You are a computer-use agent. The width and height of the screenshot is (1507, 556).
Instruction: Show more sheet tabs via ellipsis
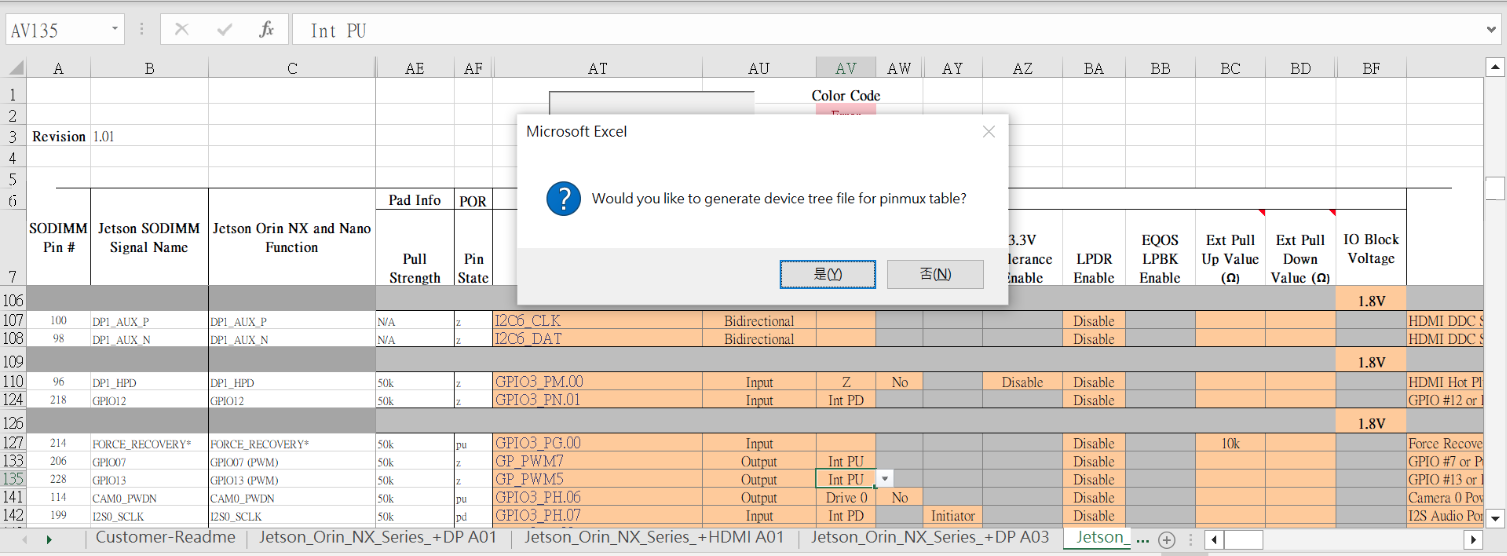[1143, 540]
